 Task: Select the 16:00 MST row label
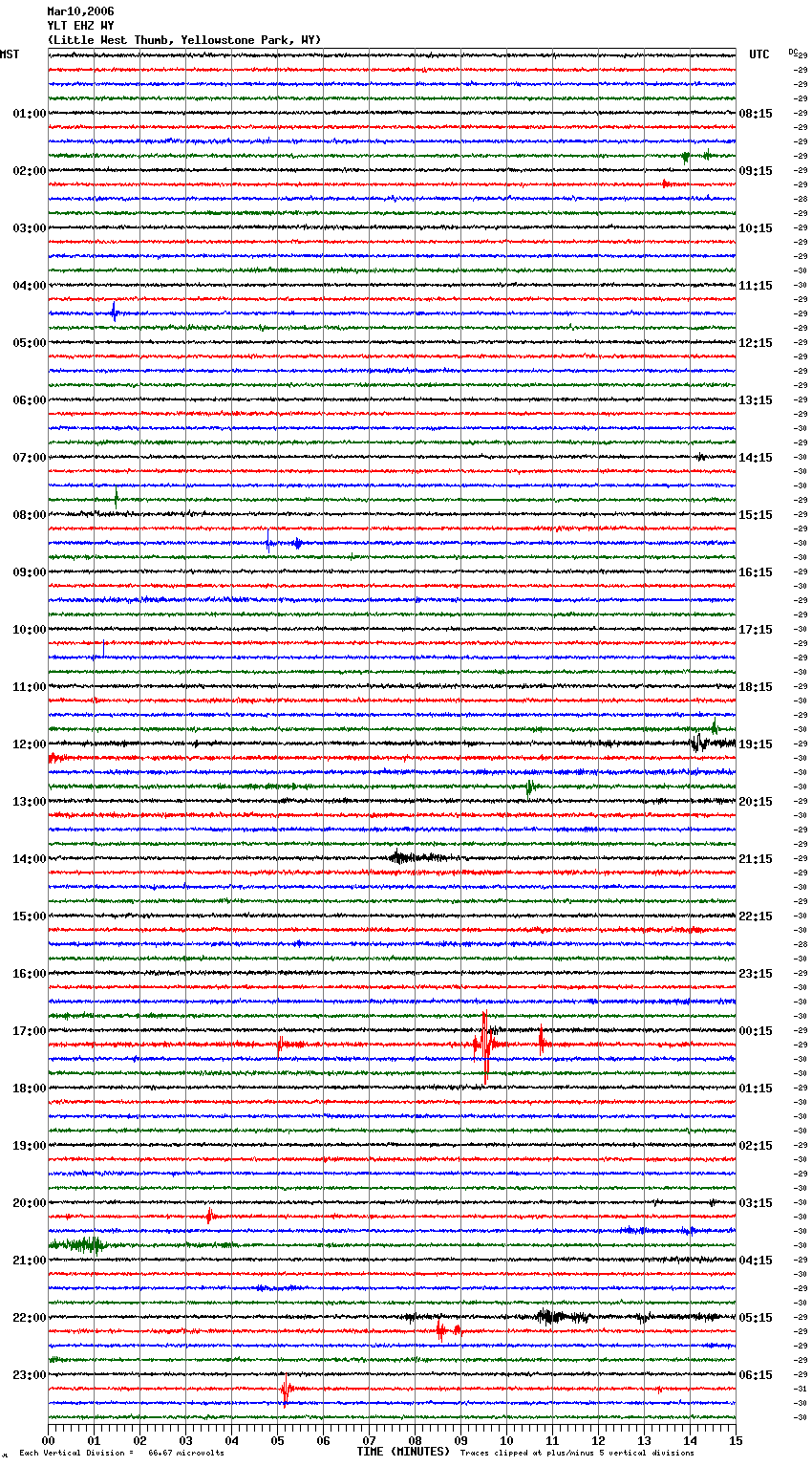30,974
